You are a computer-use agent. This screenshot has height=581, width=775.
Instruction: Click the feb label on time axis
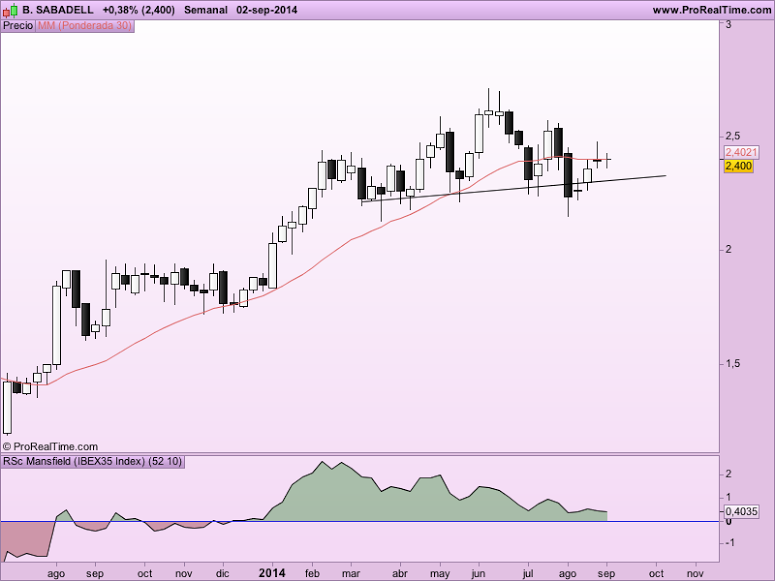(x=312, y=573)
